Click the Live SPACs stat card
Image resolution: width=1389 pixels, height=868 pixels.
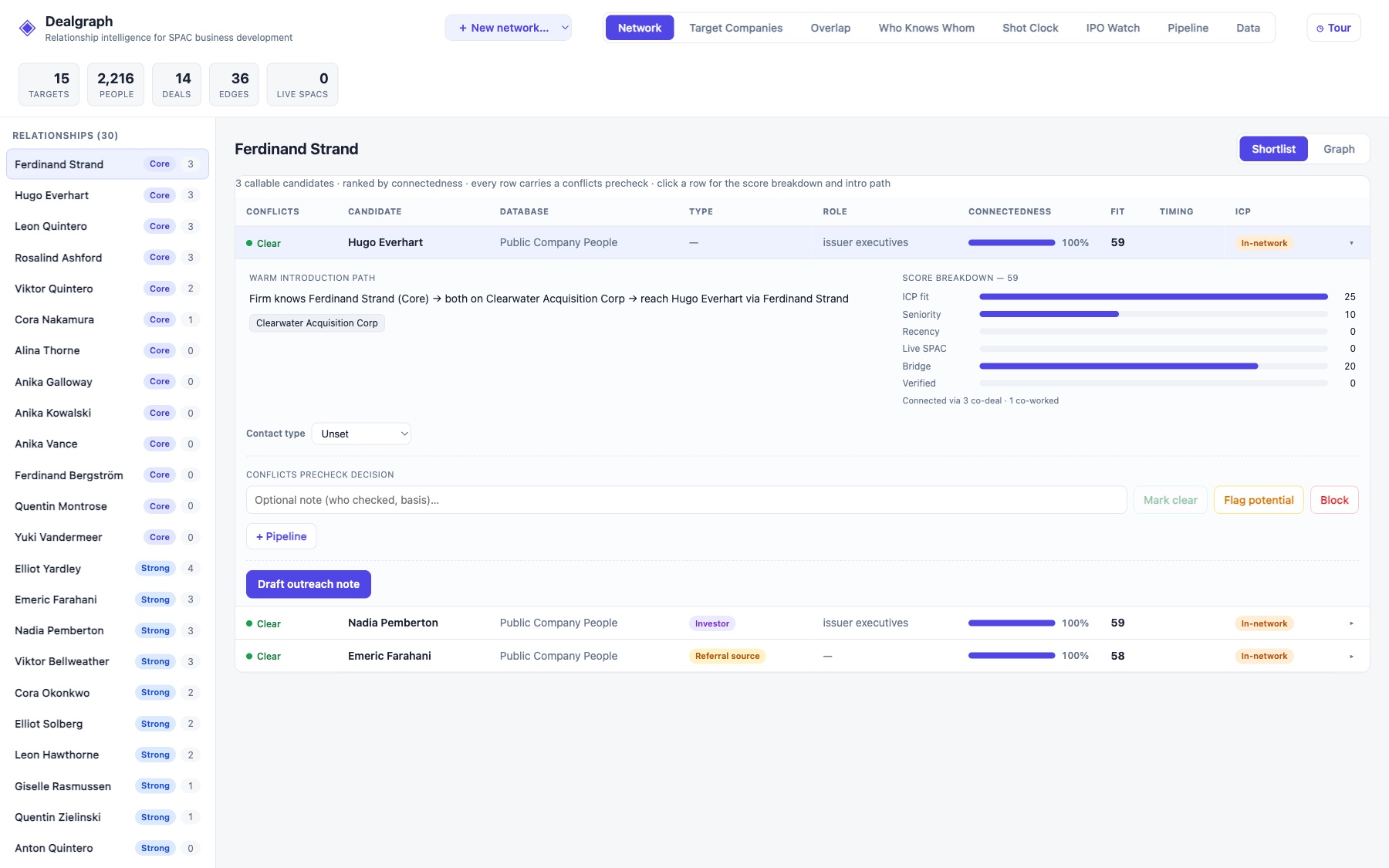[302, 84]
